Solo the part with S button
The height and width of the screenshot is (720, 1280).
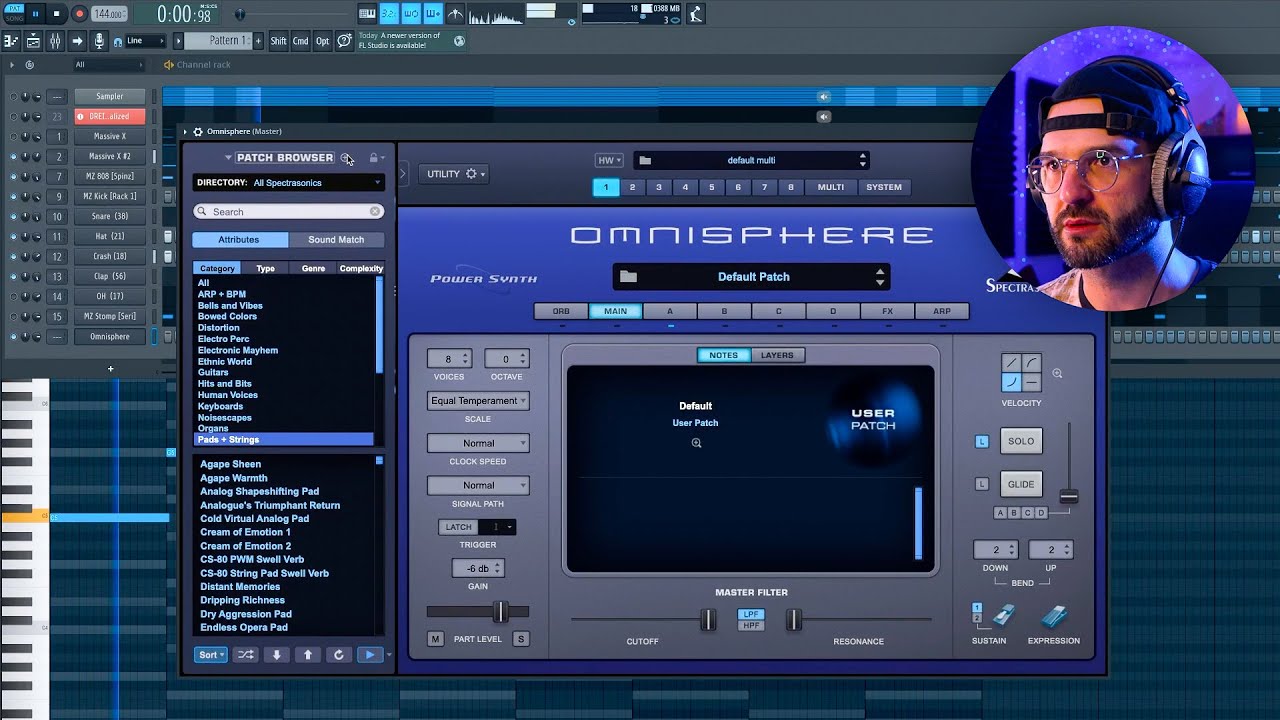520,639
